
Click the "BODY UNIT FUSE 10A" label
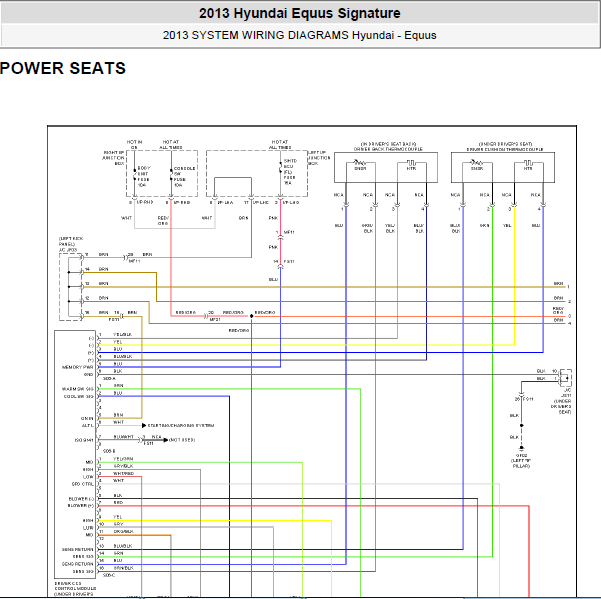pos(143,176)
